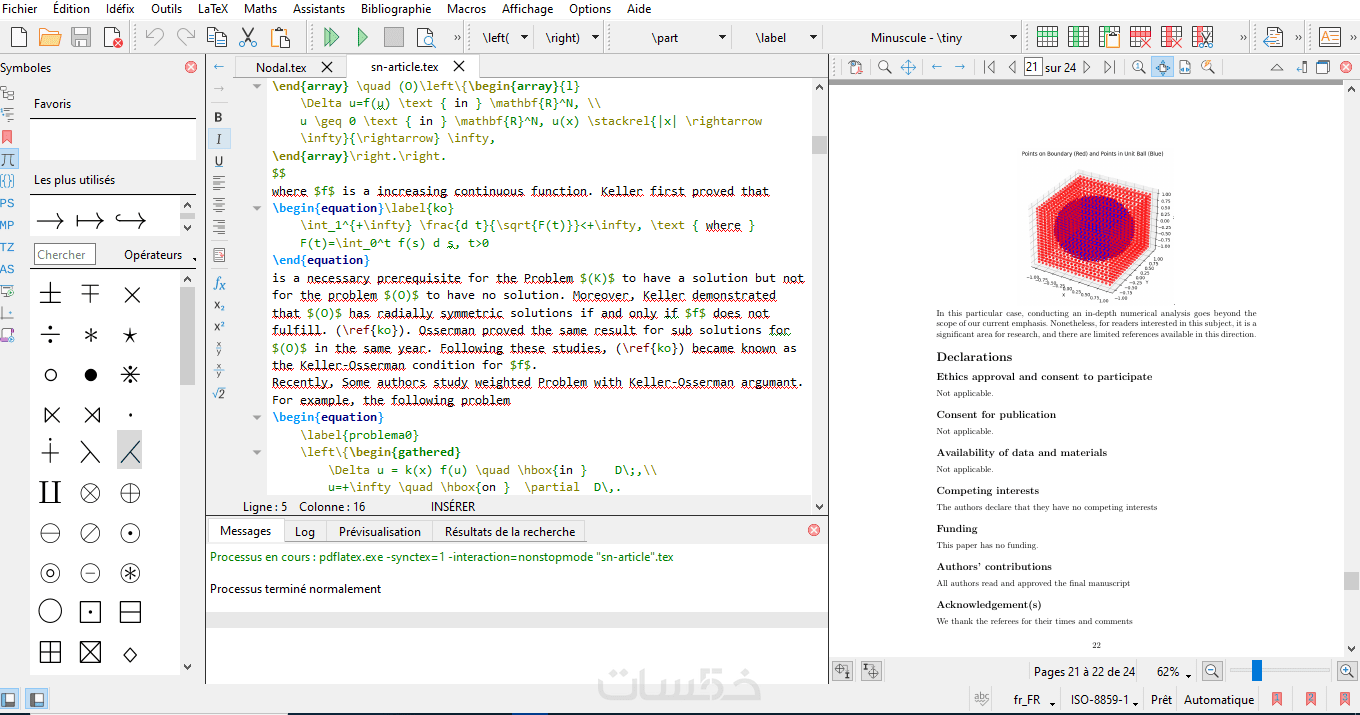The image size is (1360, 715).
Task: Open the fr_FR language dropdown
Action: tap(1034, 700)
